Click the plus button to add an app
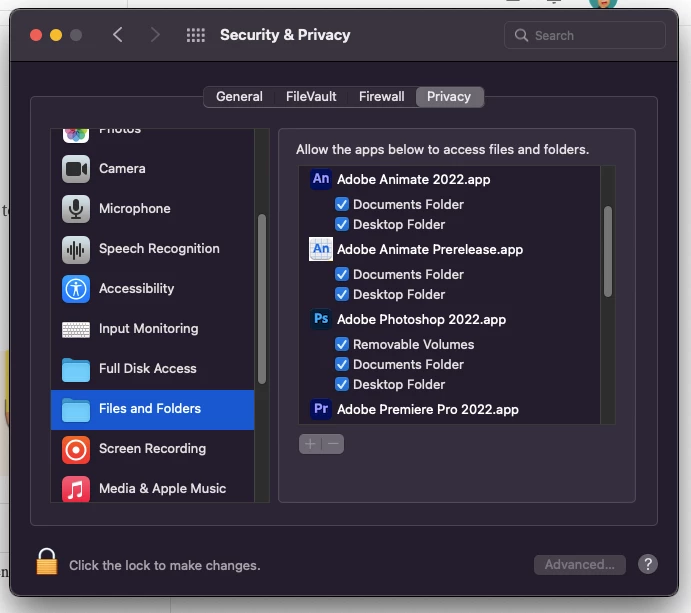Screen dimensions: 691x613 coord(310,444)
